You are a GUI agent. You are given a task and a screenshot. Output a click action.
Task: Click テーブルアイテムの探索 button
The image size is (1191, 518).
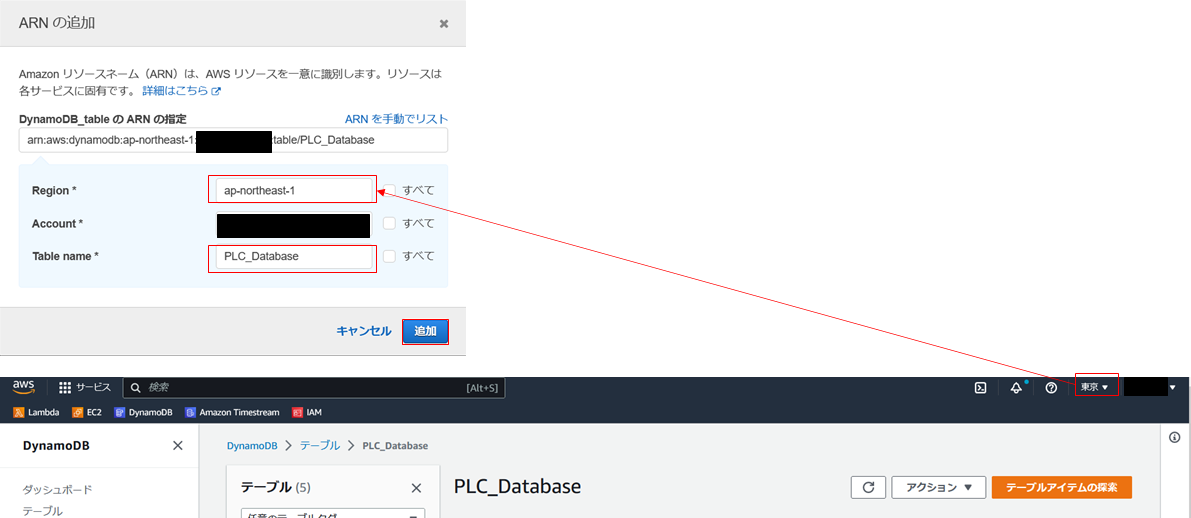click(x=1062, y=487)
